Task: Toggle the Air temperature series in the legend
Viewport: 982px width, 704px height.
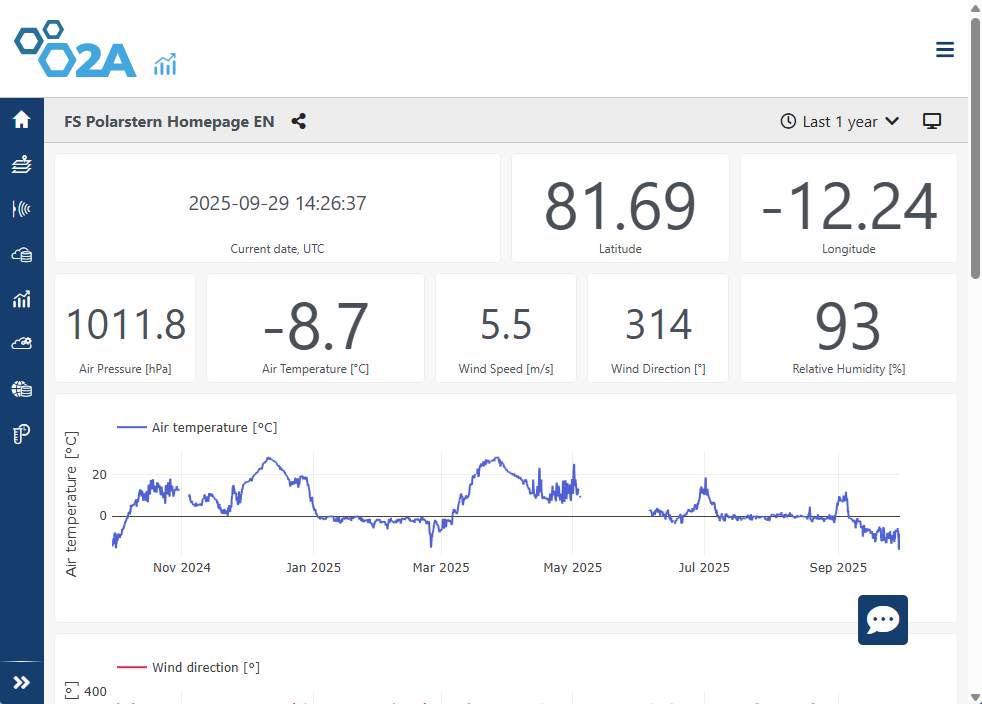Action: click(x=197, y=427)
